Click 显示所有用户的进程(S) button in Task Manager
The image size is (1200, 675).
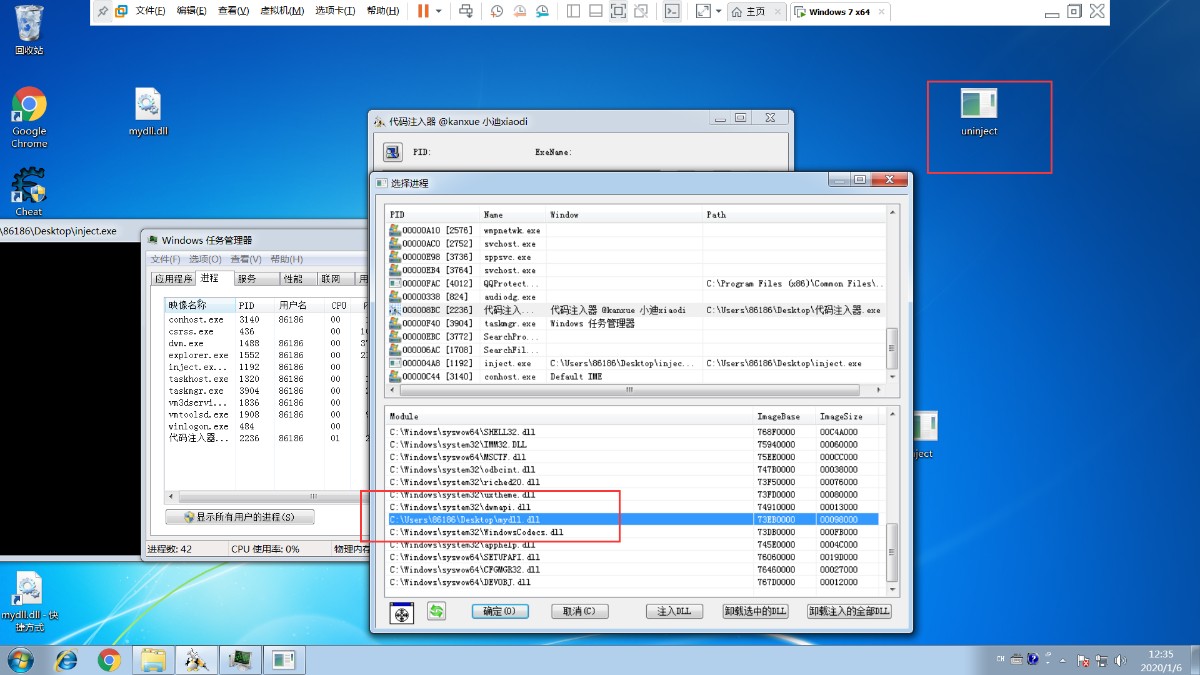pos(240,517)
